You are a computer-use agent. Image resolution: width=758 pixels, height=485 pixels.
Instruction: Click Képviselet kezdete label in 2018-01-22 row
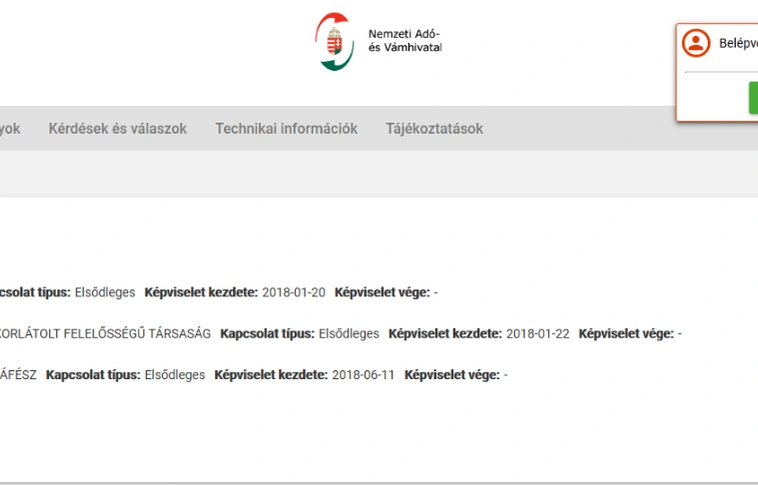click(x=445, y=334)
